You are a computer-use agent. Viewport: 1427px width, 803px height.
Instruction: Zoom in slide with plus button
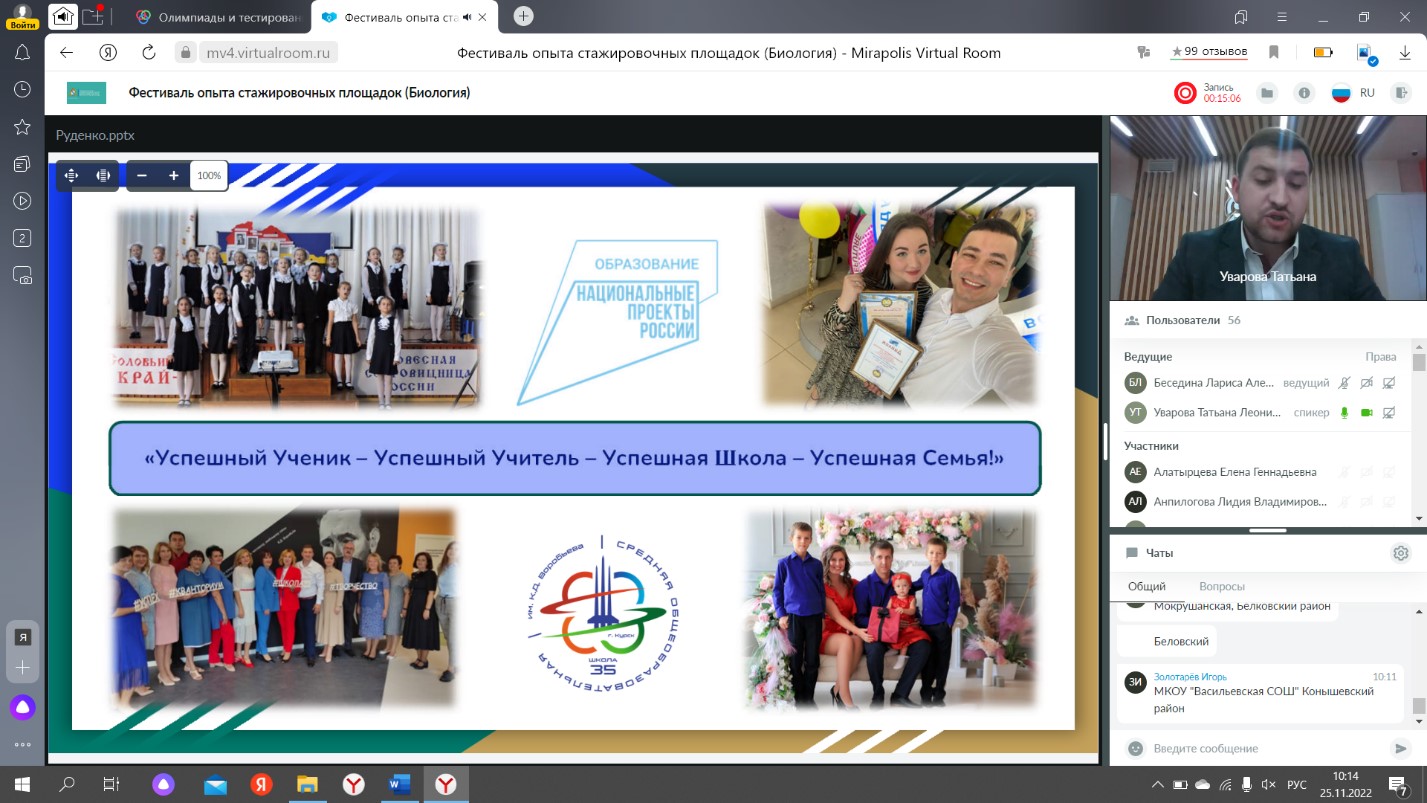point(173,175)
